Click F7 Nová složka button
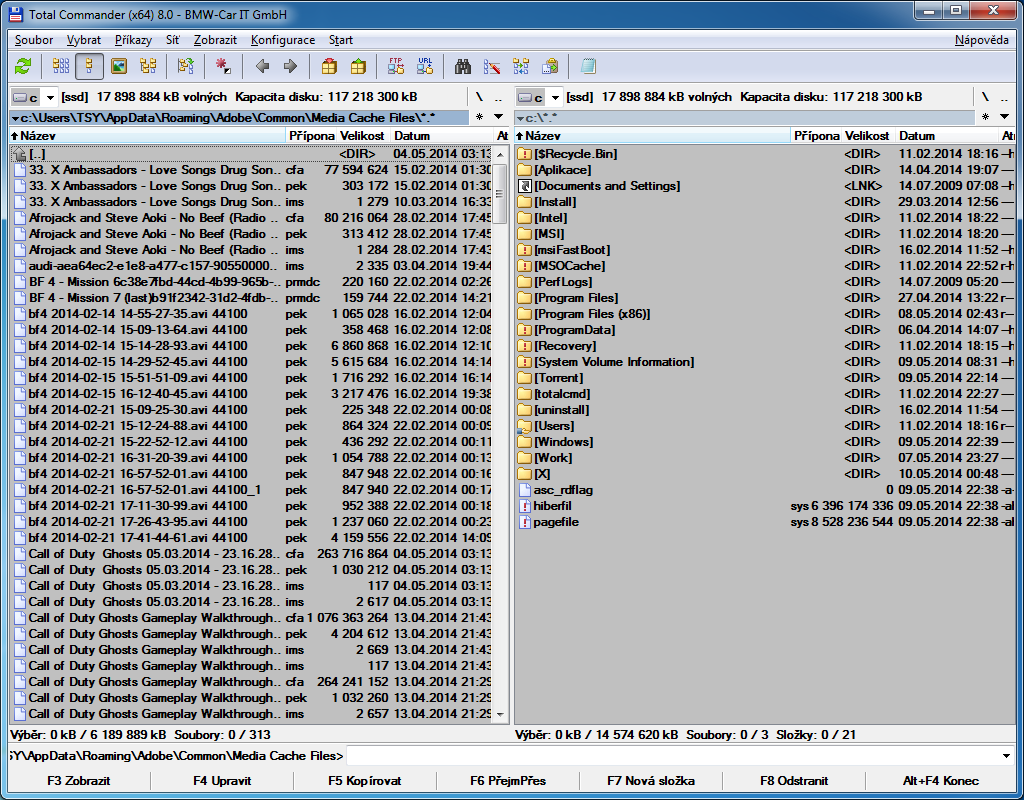 coord(651,781)
